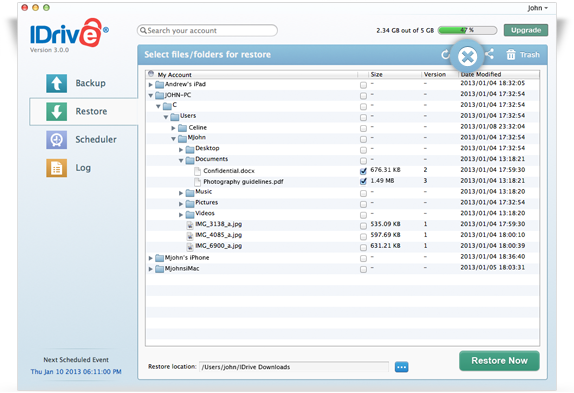Check the Music folder checkbox

(363, 193)
